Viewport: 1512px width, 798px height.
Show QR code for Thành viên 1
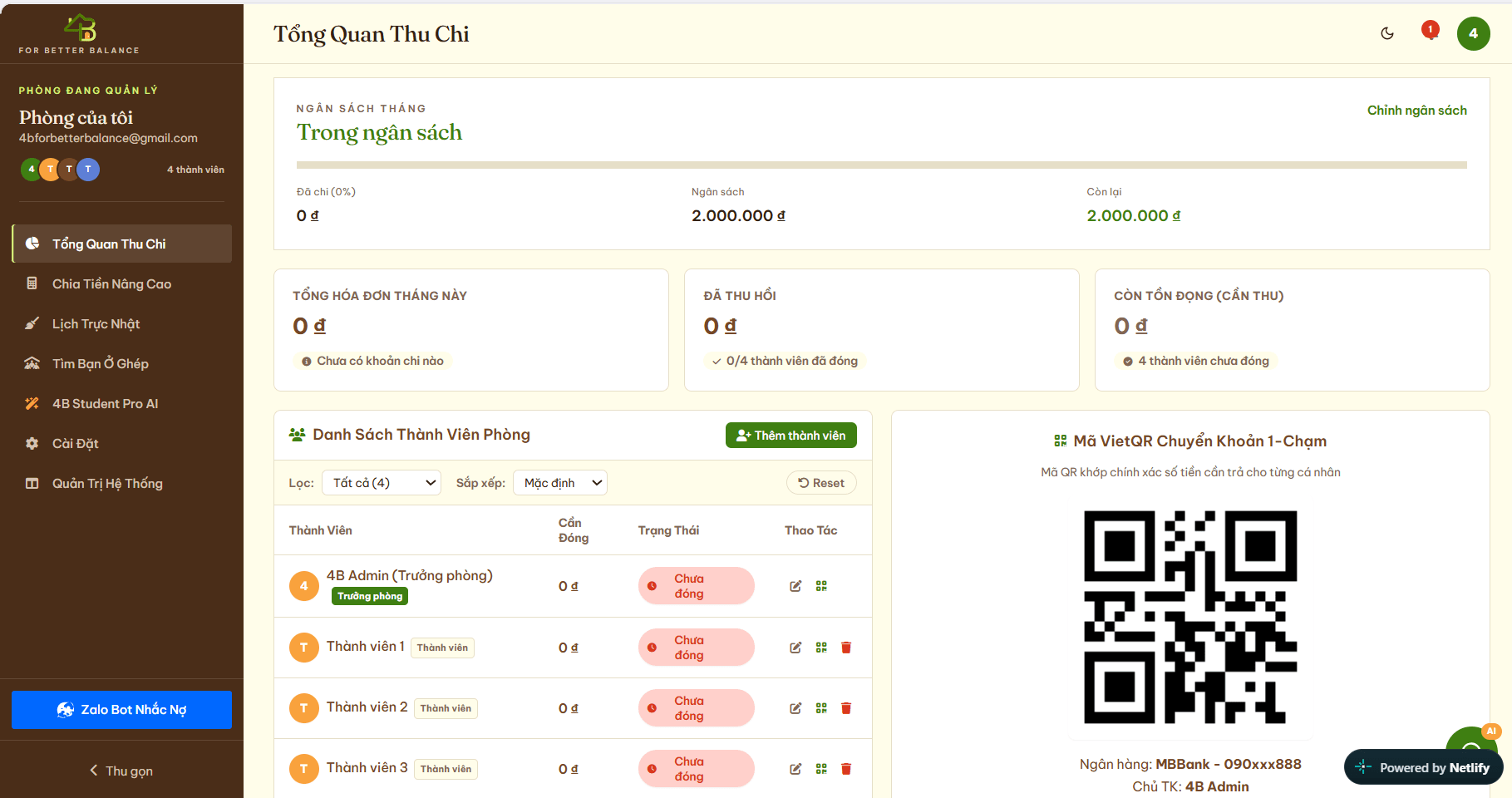click(x=821, y=648)
